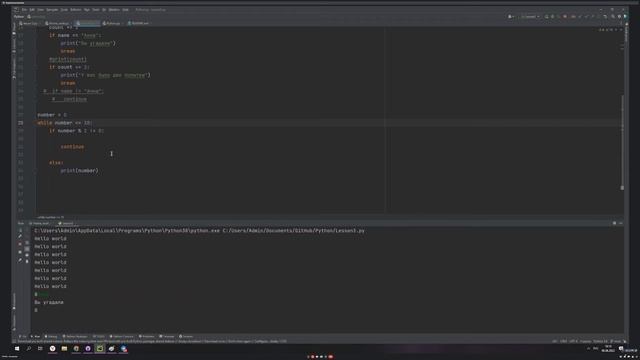Screen dimensions: 640x360
Task: Open the View menu
Action: coord(40,10)
